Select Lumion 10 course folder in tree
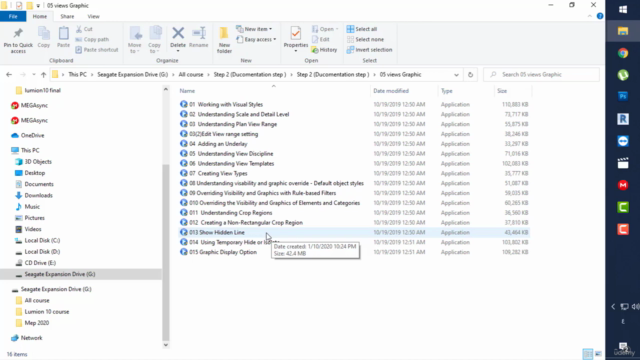The image size is (640, 360). [47, 312]
